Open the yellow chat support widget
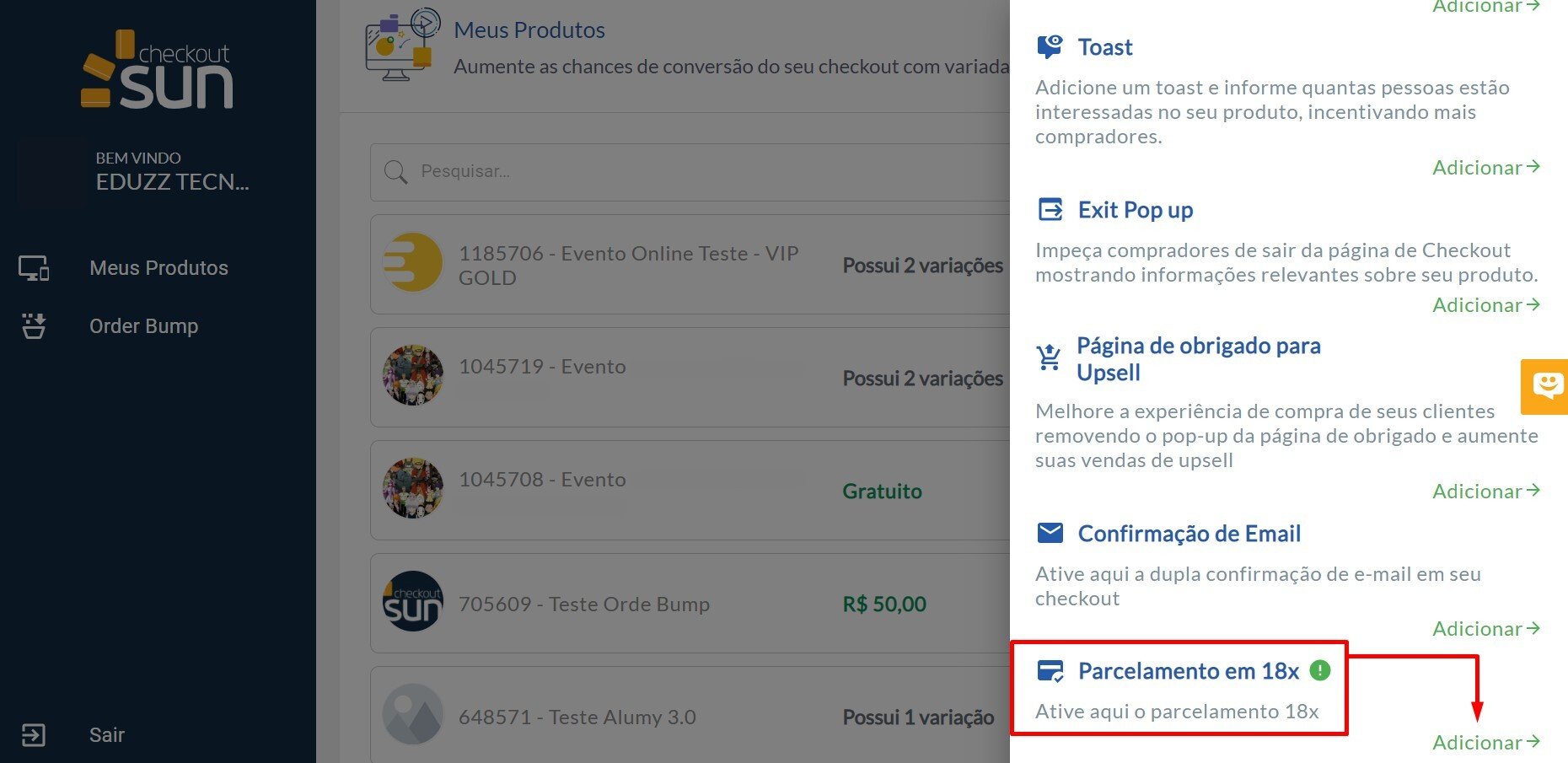 [x=1547, y=386]
